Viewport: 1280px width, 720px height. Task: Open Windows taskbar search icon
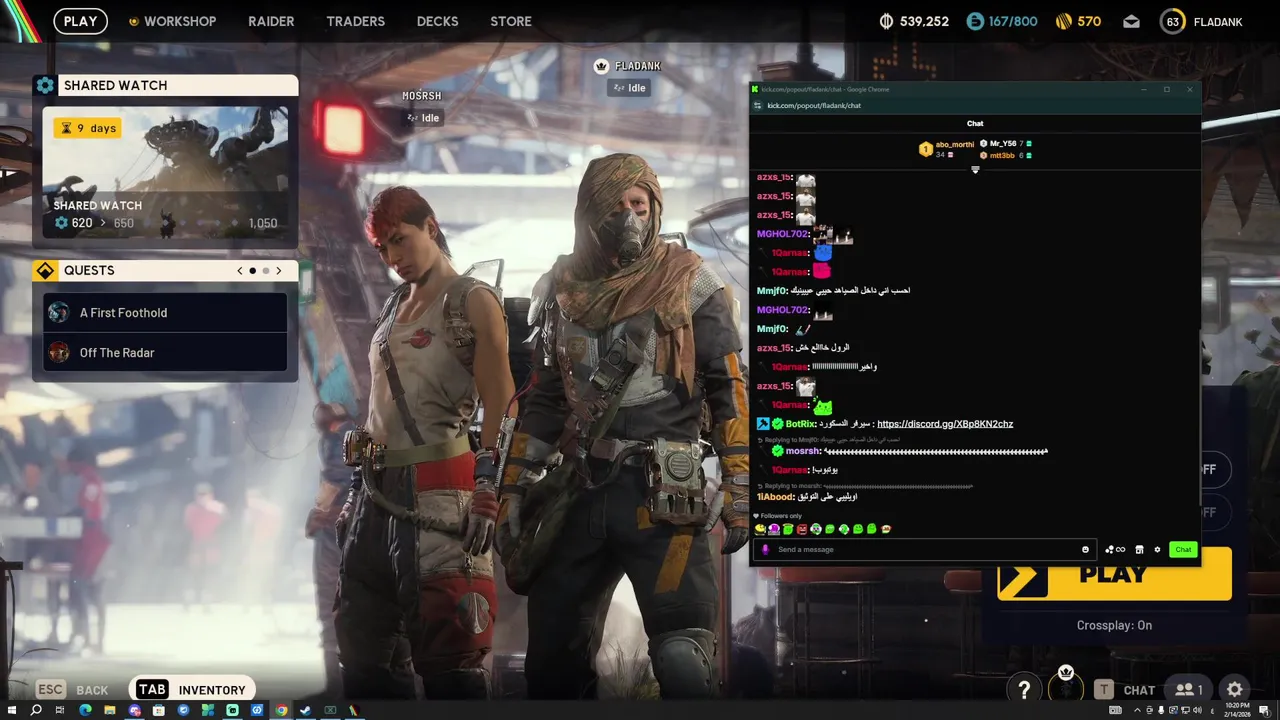coord(36,710)
